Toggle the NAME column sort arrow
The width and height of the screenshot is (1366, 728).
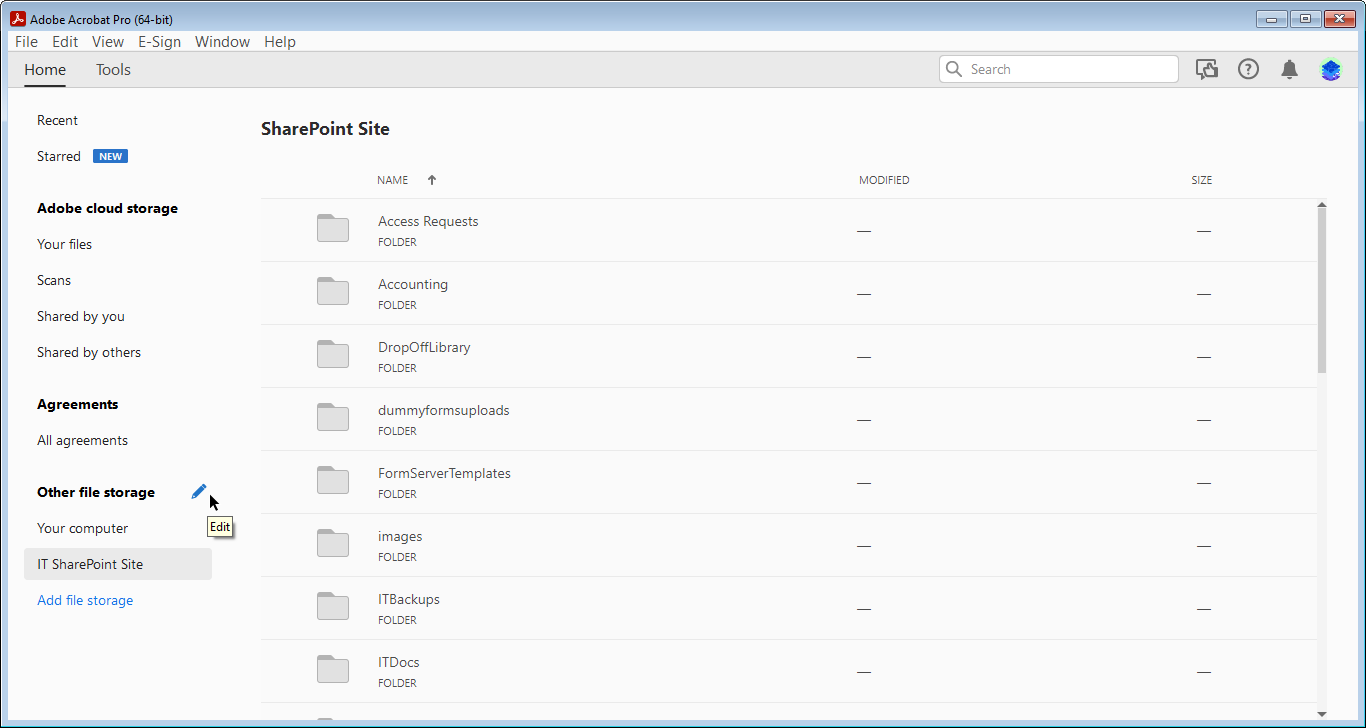[432, 180]
